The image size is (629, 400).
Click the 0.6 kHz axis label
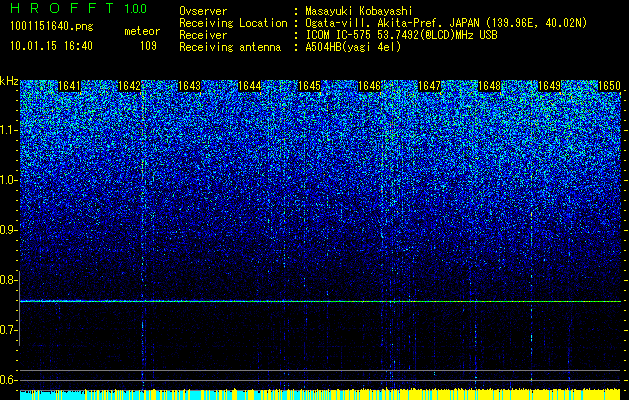[8, 380]
